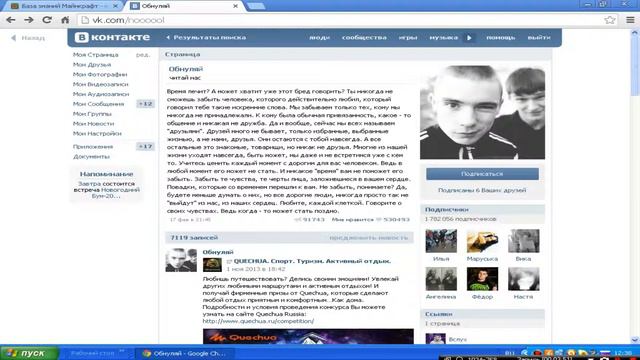Viewport: 640px width, 360px height.
Task: Click предложить новость link
Action: click(x=368, y=238)
